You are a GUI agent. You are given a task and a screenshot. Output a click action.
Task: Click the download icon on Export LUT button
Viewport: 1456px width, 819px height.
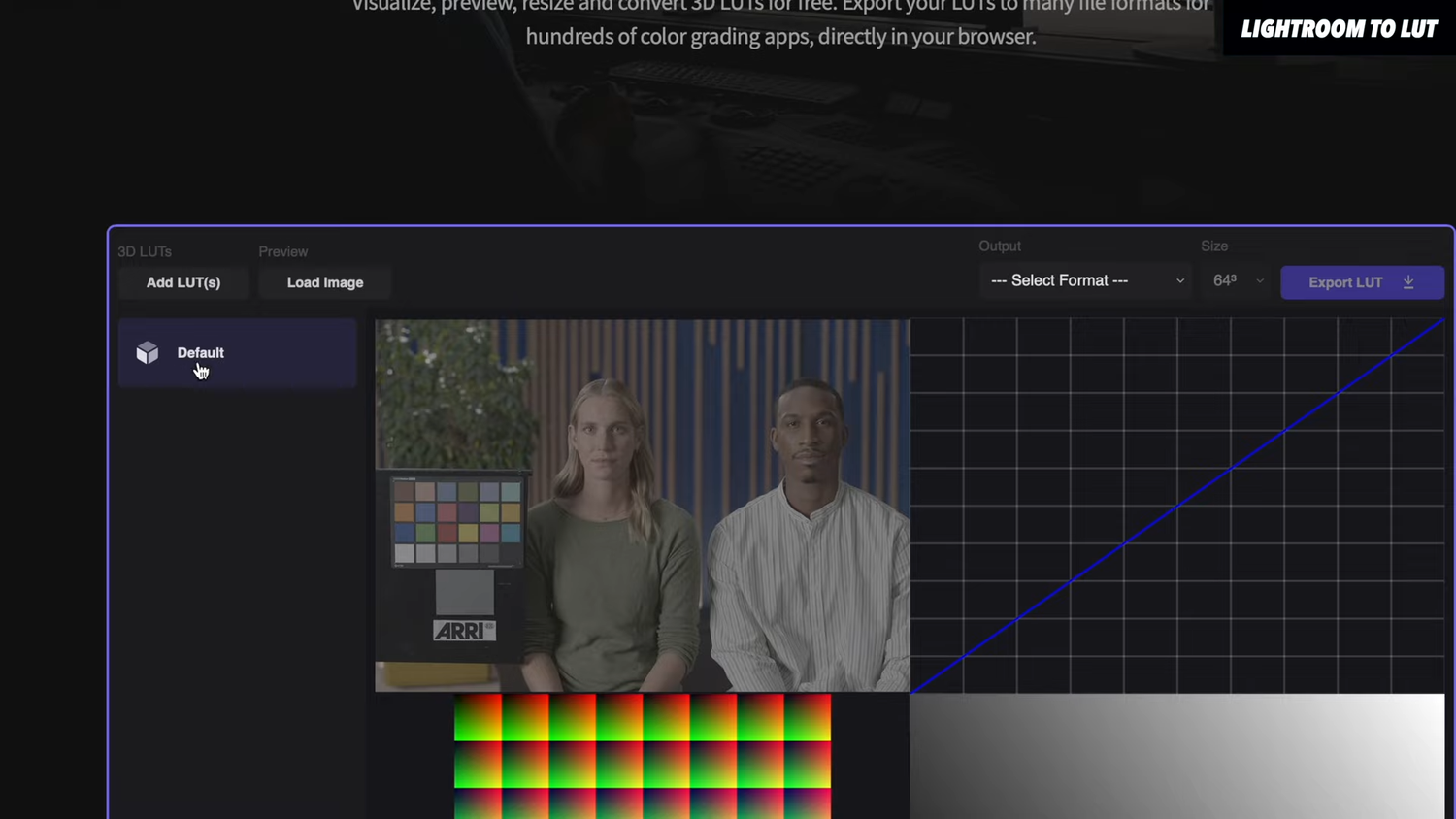(1407, 281)
